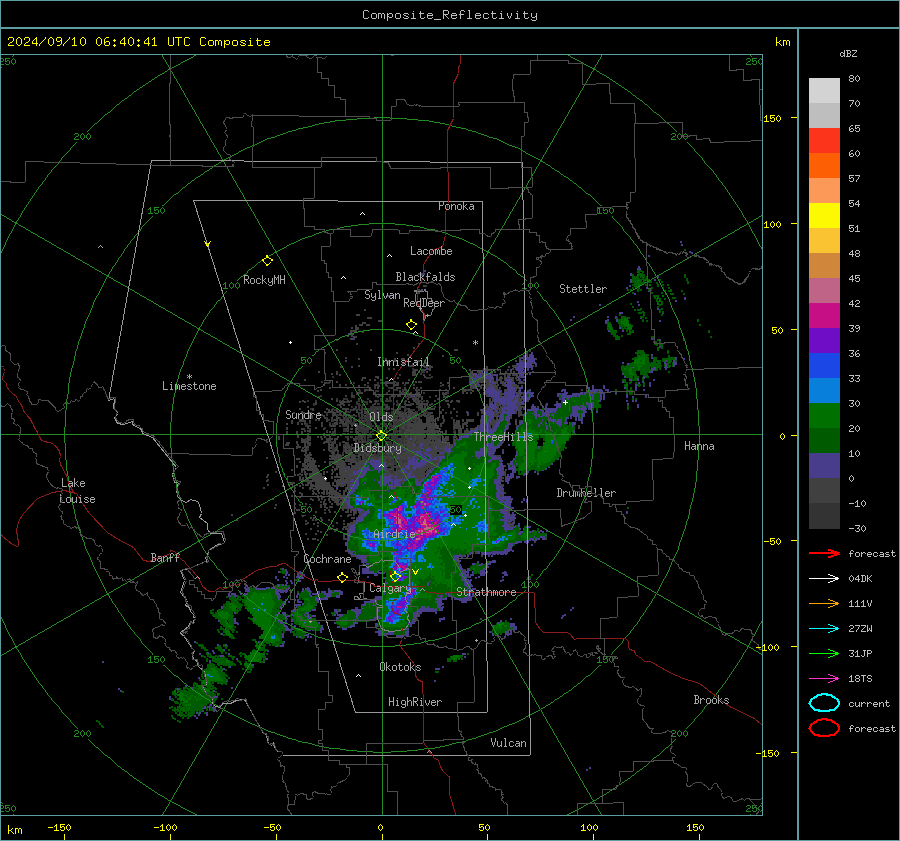The width and height of the screenshot is (900, 841).
Task: Click the dBZ legend heading
Action: [x=848, y=53]
